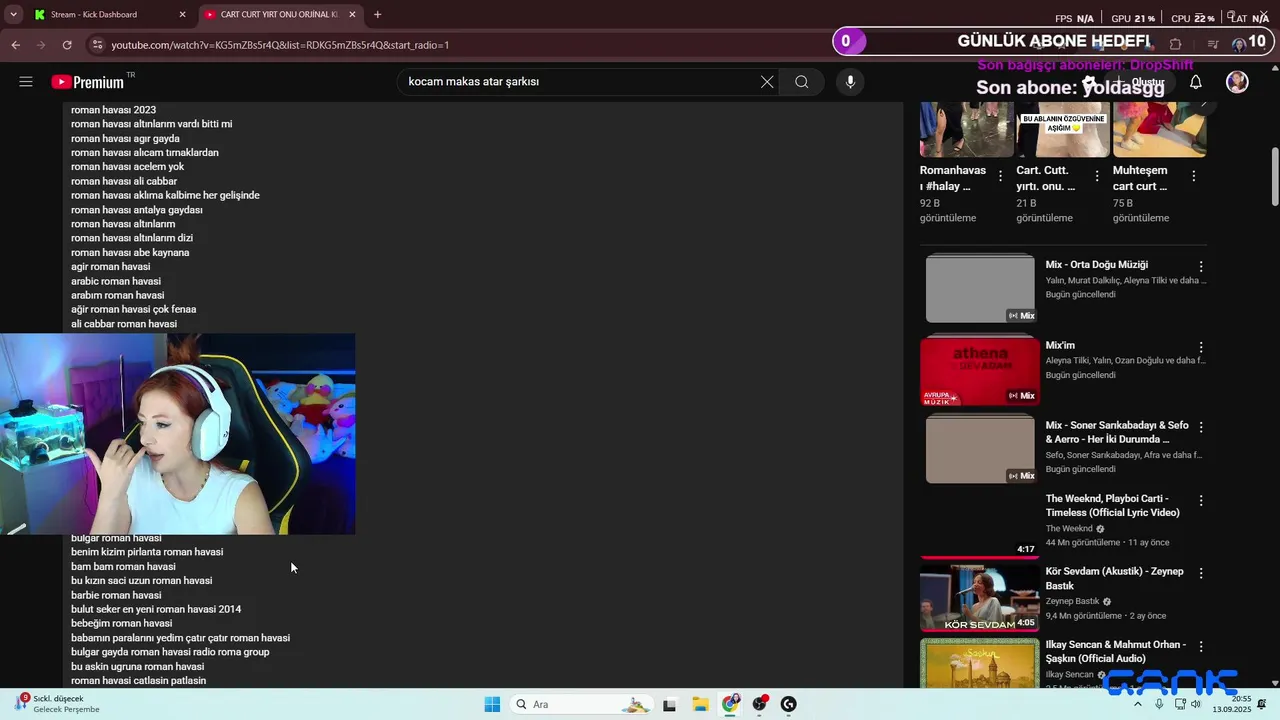Select suggestion 'roman havası acelem yok'

click(127, 167)
